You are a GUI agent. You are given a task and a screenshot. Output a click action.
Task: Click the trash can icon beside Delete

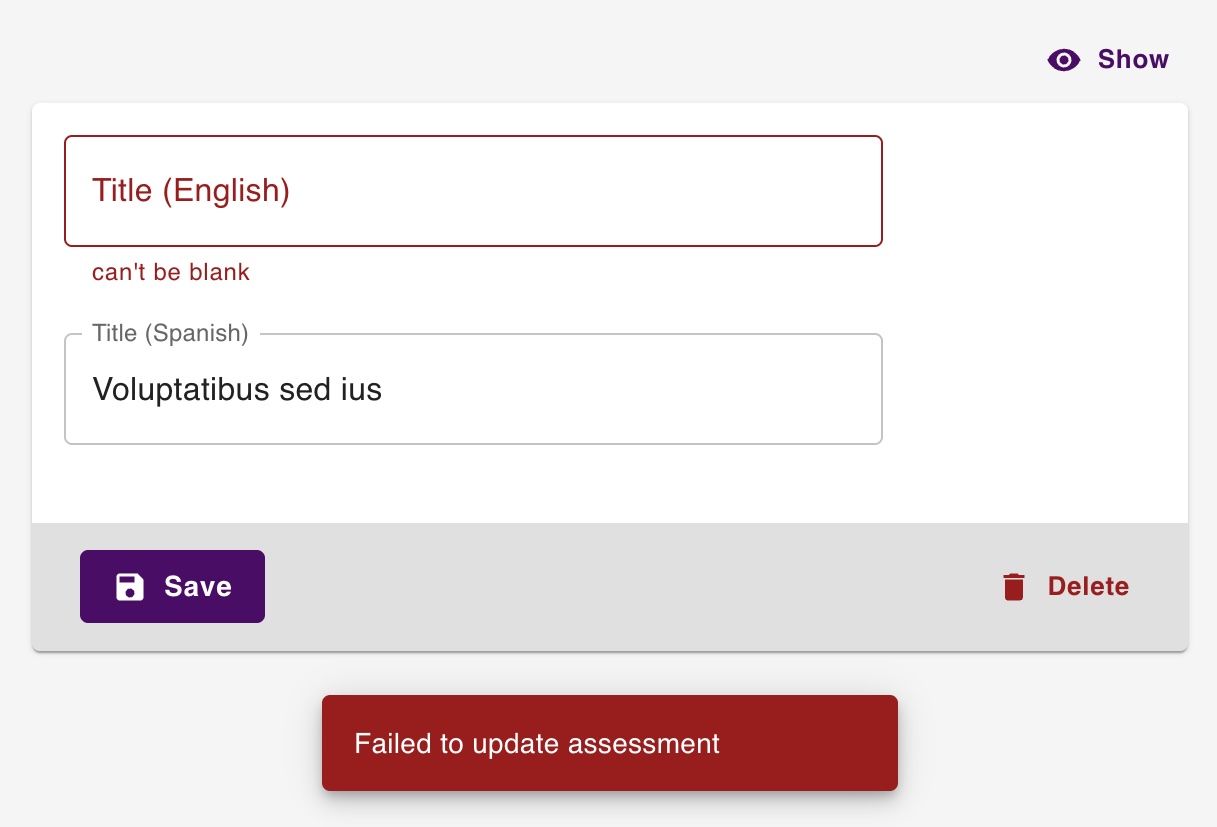coord(1013,587)
